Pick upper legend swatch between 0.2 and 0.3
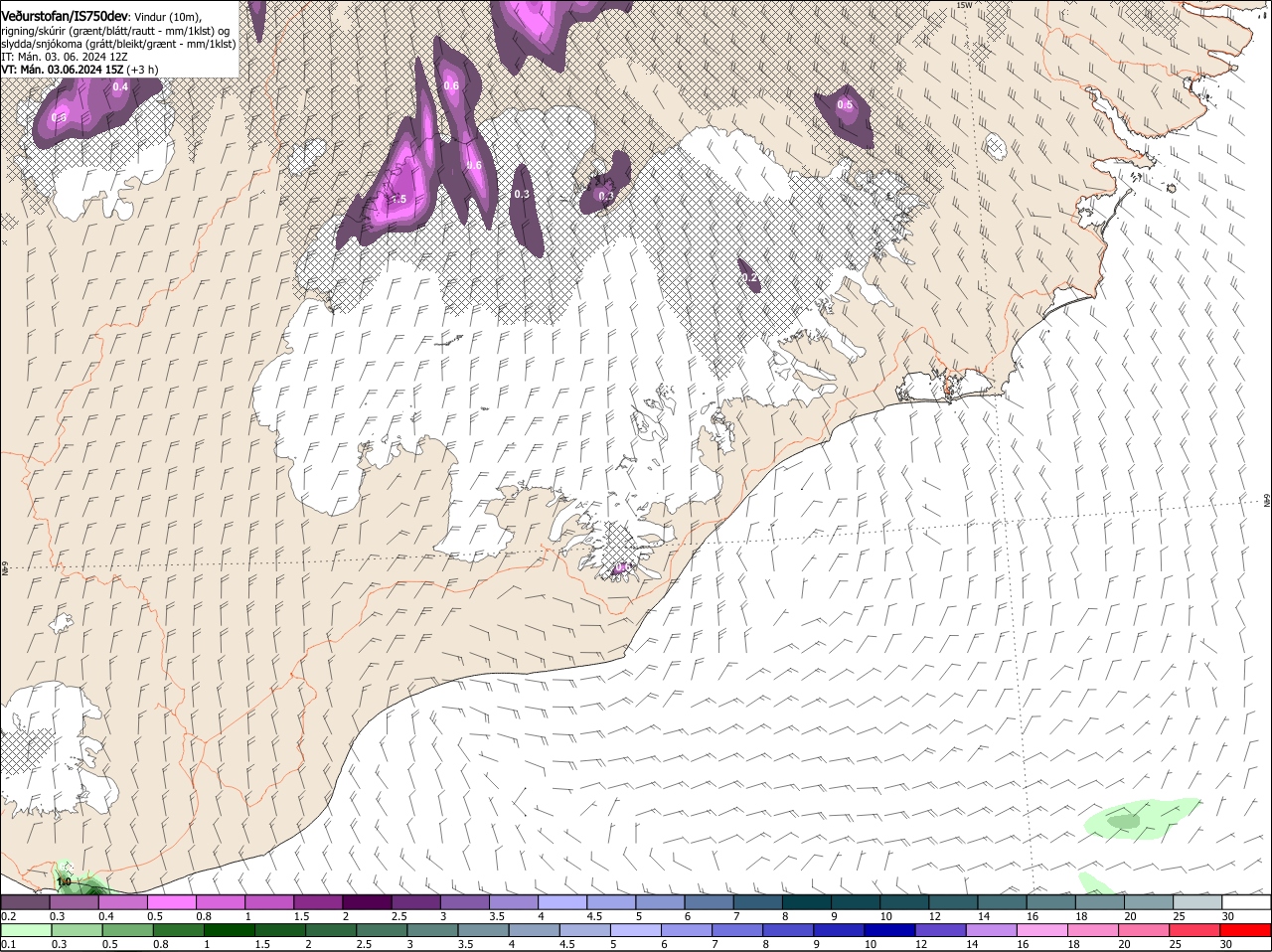 26,902
